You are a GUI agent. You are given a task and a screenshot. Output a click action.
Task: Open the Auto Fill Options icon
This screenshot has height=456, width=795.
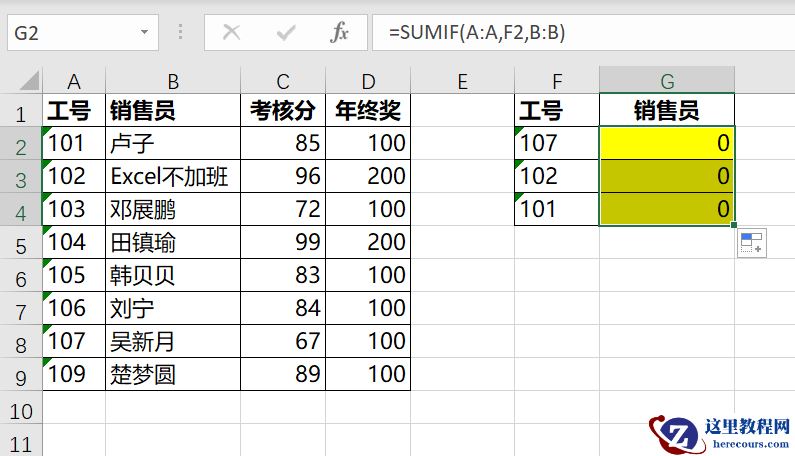(751, 243)
